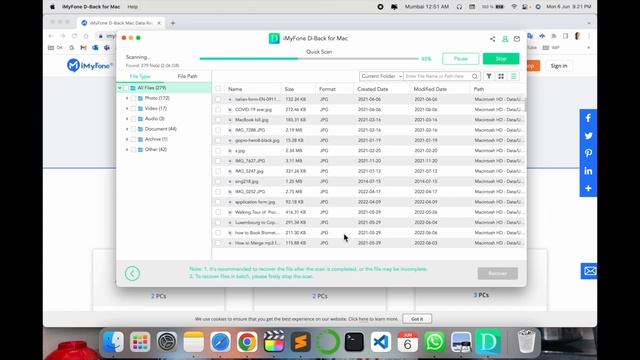Open iMyFone D-Back icon in Dock
The width and height of the screenshot is (640, 360).
tap(488, 341)
